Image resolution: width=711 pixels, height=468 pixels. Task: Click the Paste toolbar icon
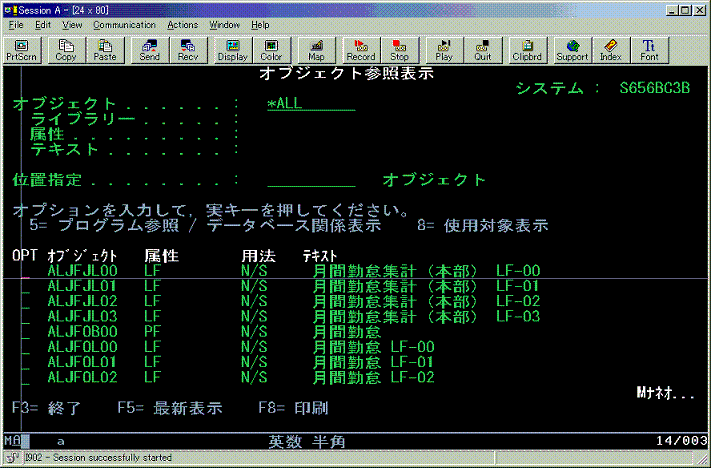105,50
